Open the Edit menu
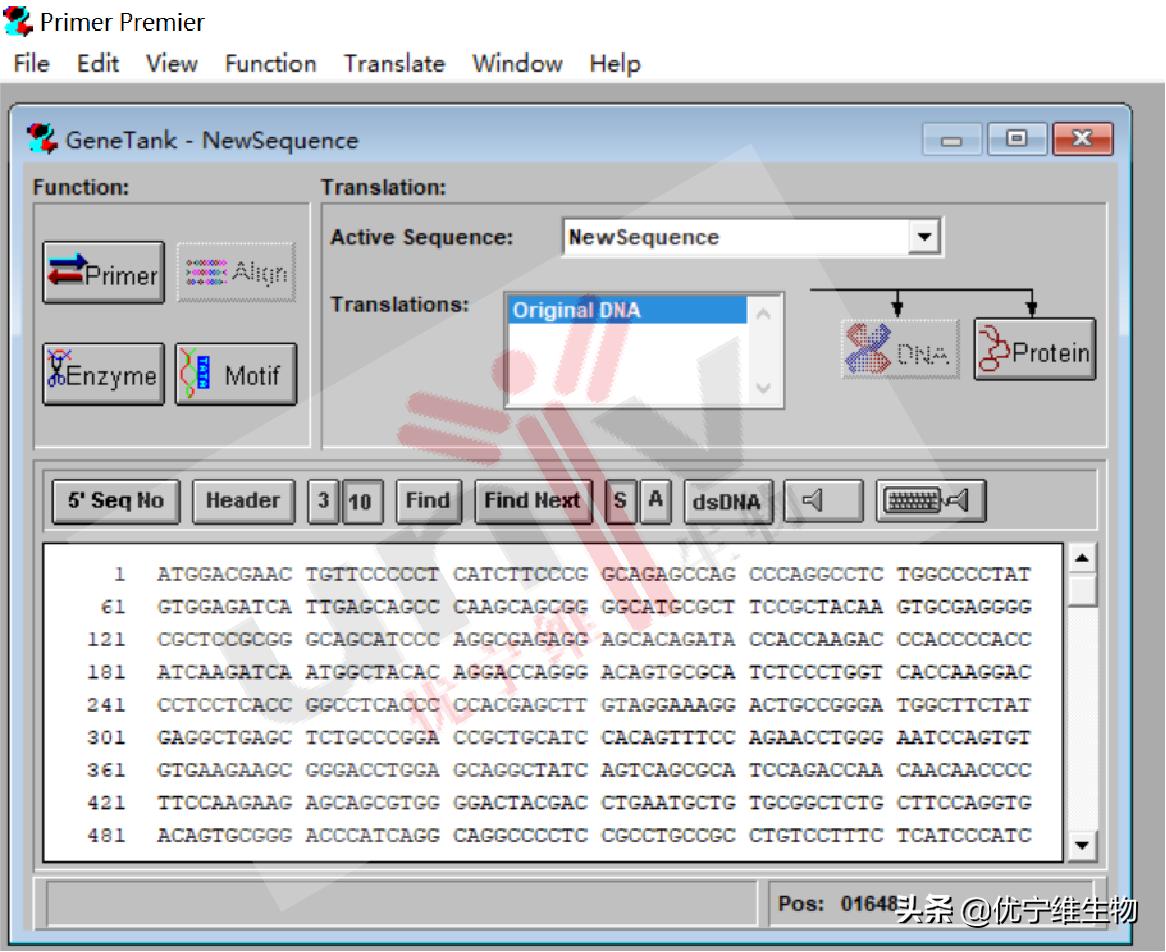 tap(97, 63)
